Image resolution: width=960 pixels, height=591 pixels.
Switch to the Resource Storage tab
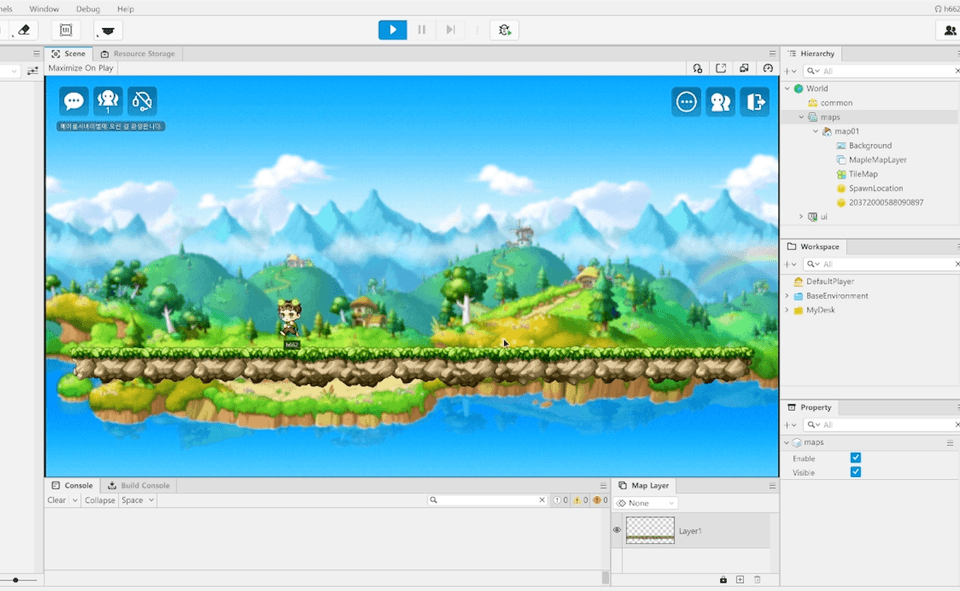point(138,54)
